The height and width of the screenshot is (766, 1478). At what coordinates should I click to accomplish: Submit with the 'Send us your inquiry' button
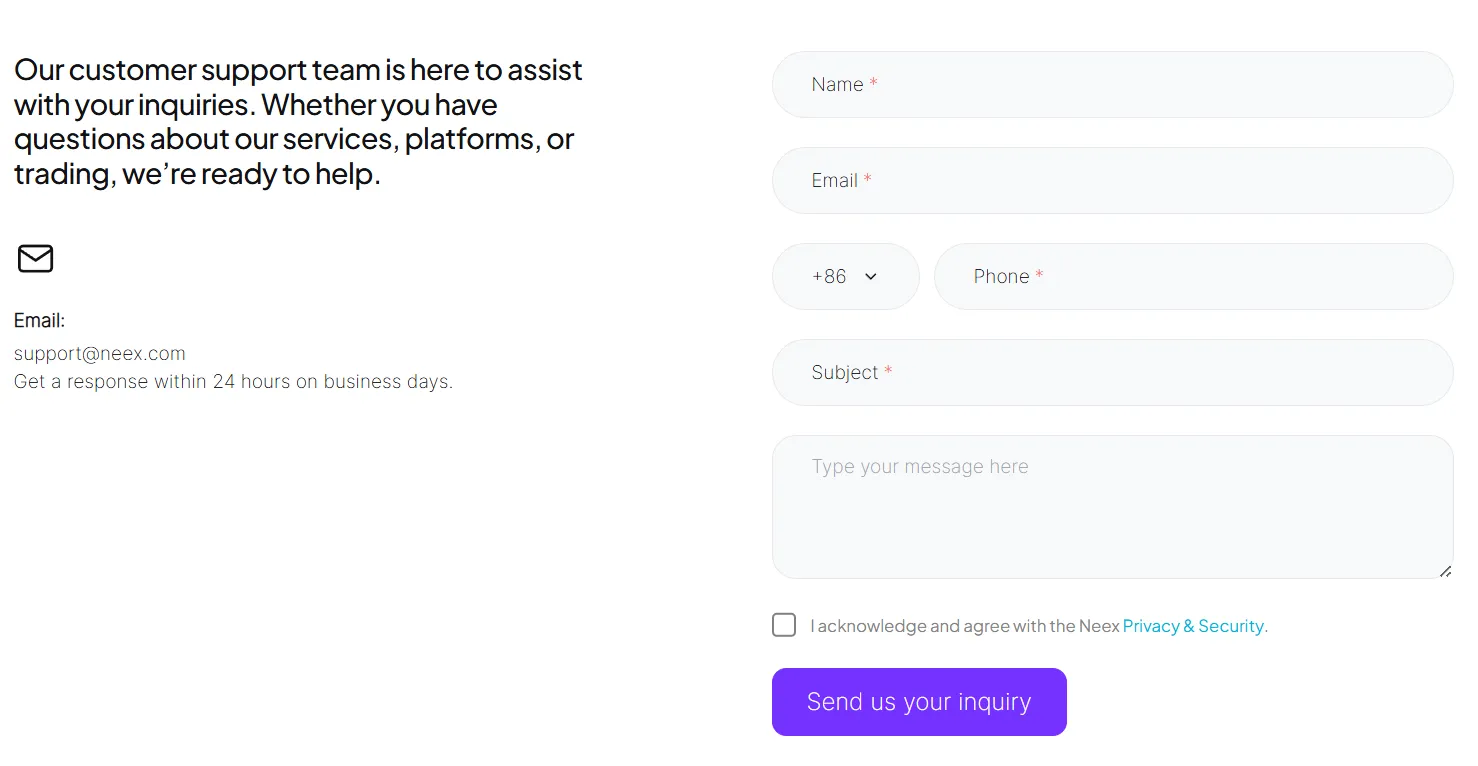click(919, 702)
